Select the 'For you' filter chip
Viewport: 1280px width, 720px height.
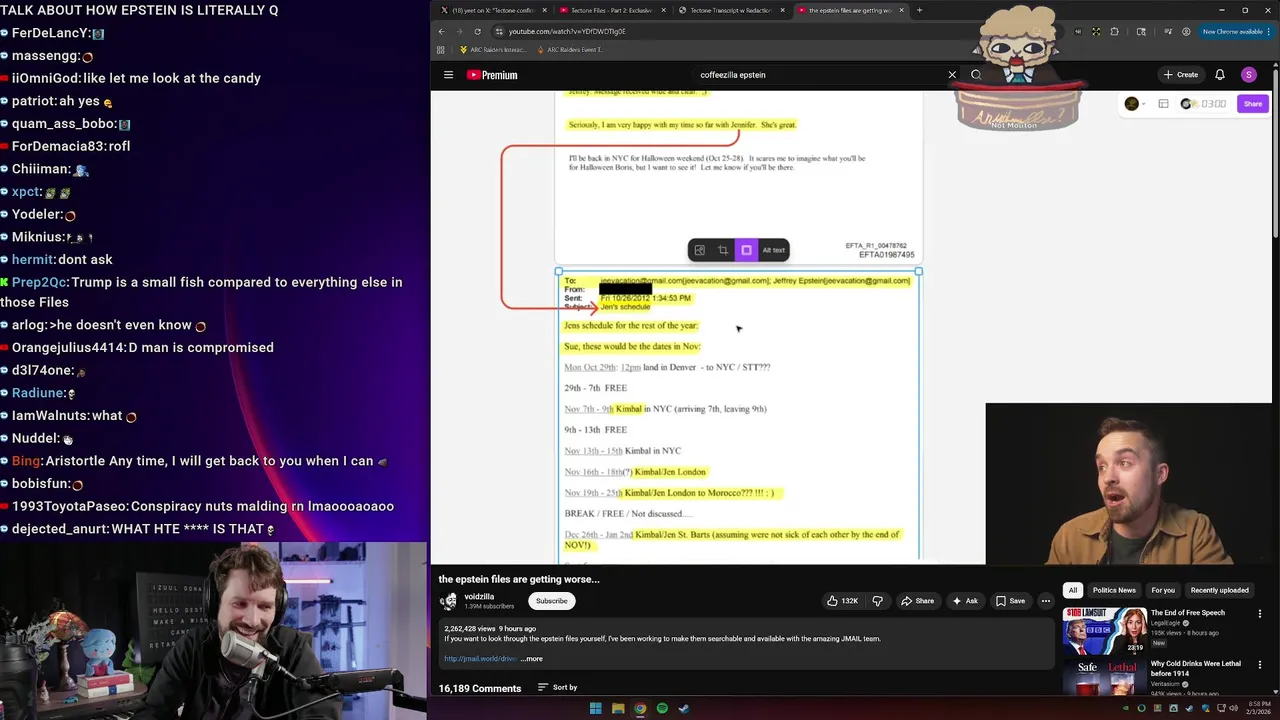[1163, 590]
